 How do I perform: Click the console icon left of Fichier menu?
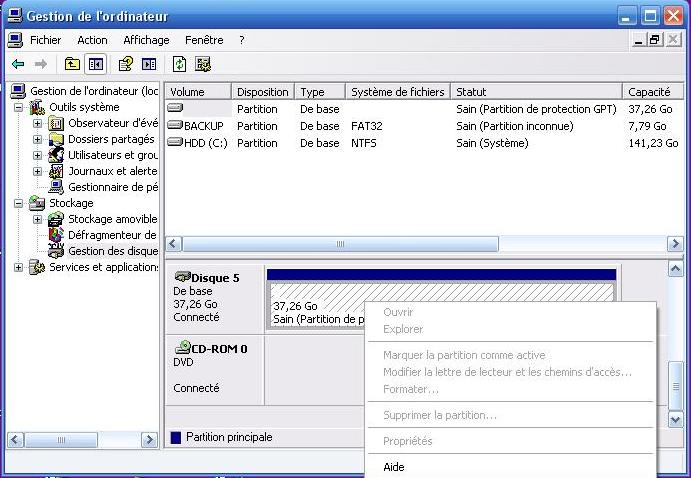point(15,40)
